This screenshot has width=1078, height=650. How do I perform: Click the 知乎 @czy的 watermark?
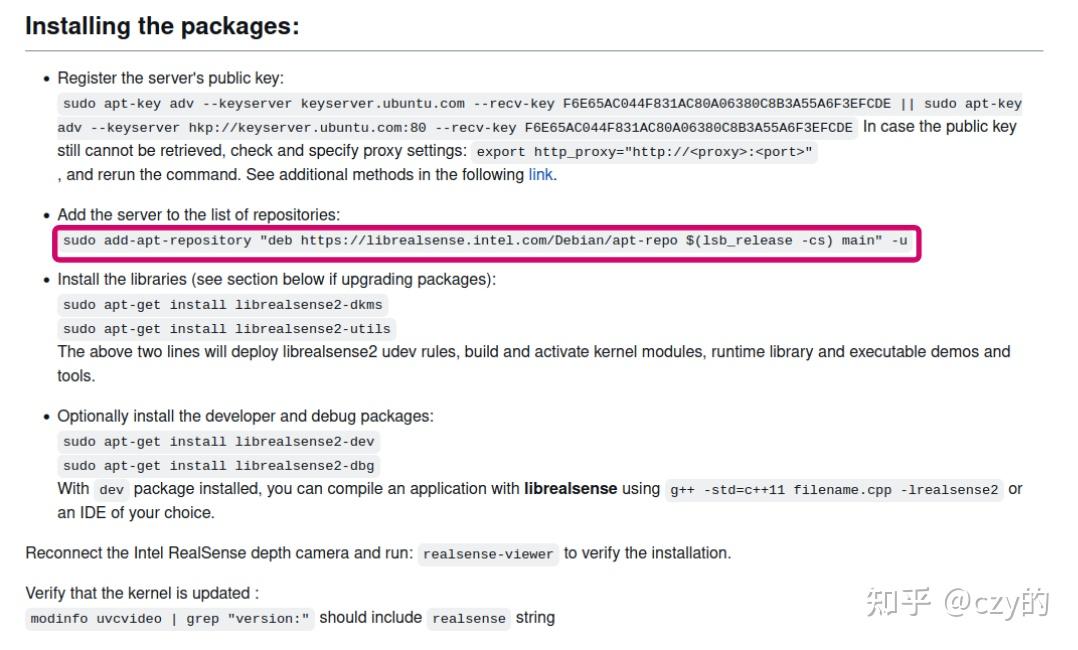957,603
